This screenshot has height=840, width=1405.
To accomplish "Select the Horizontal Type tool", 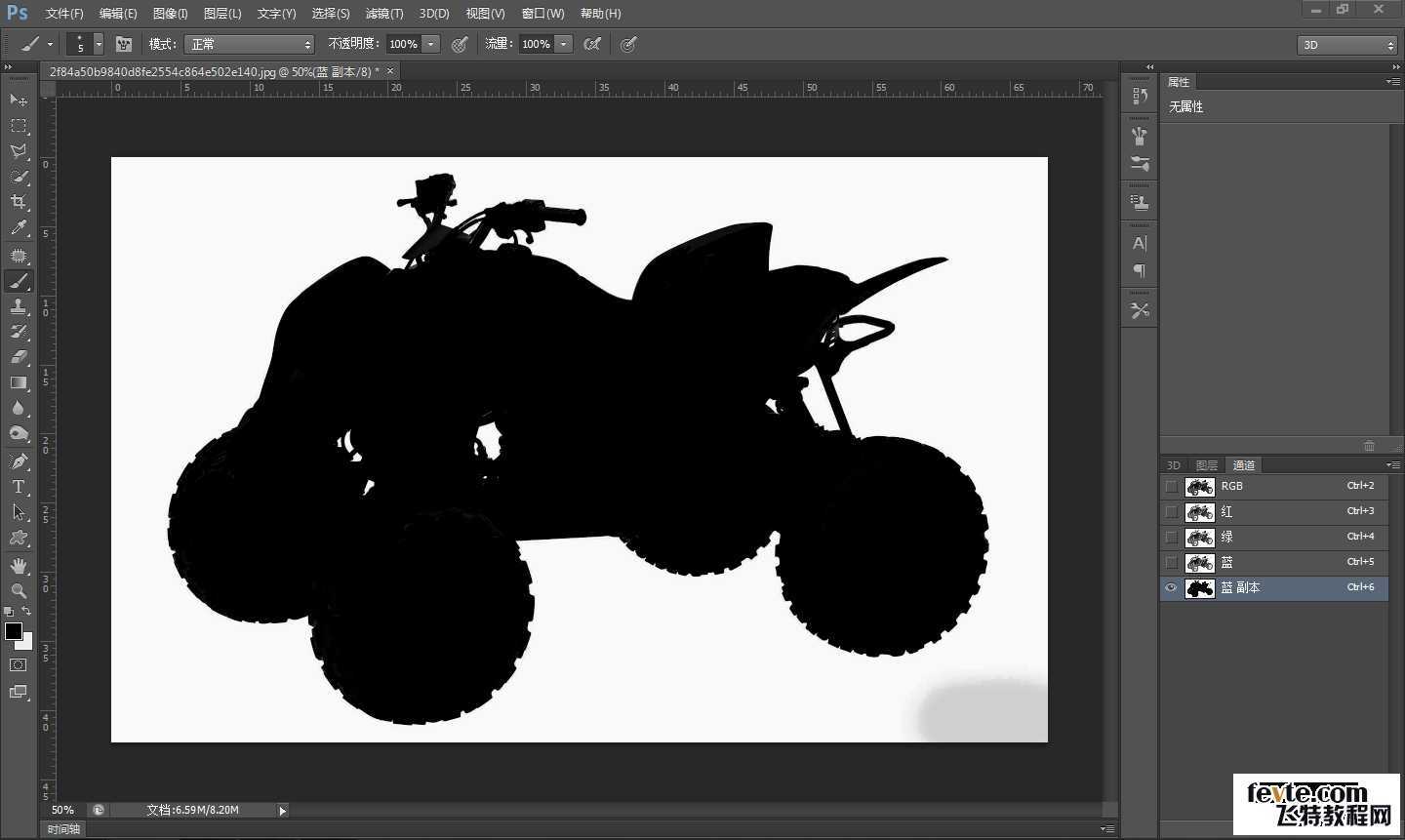I will coord(19,486).
